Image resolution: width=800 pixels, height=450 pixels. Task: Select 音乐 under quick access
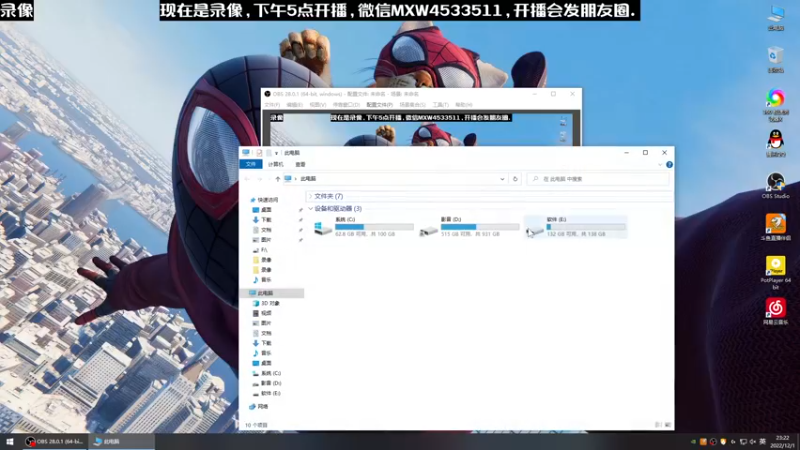coord(262,280)
